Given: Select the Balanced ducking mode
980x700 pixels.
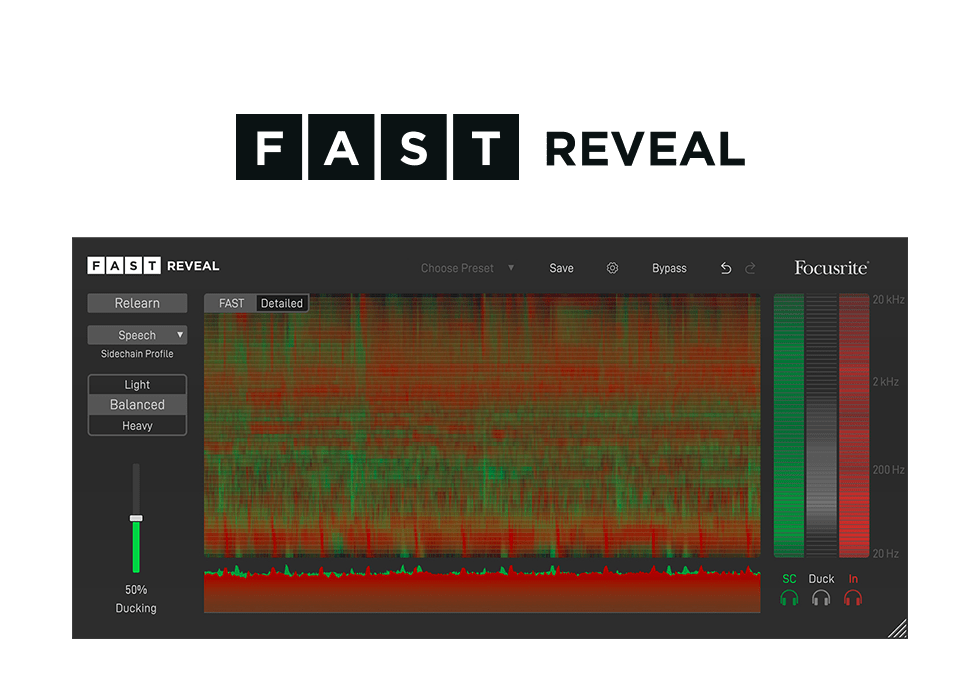Looking at the screenshot, I should (137, 405).
